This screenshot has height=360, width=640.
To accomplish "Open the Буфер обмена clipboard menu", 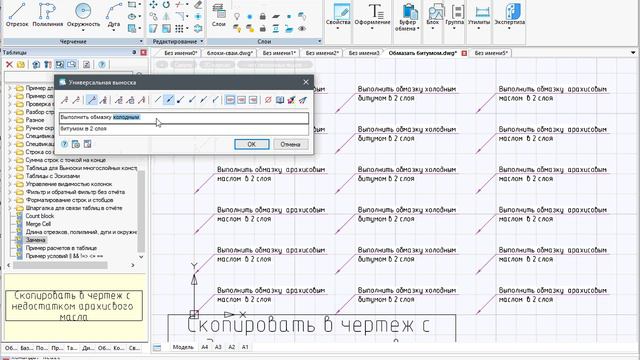I will (x=407, y=17).
